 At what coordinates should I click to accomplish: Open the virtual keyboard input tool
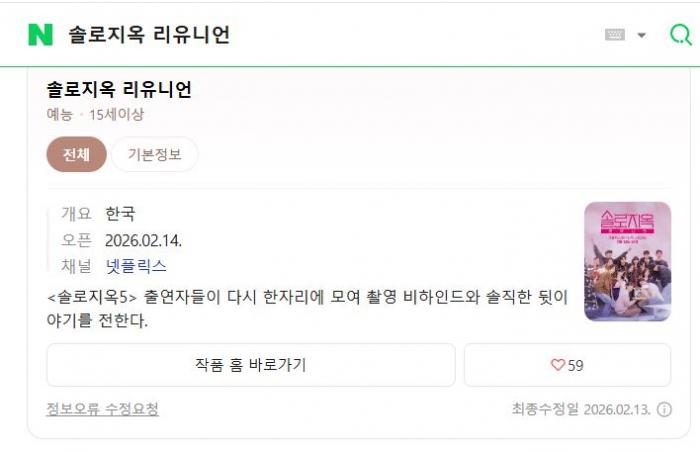coord(614,35)
